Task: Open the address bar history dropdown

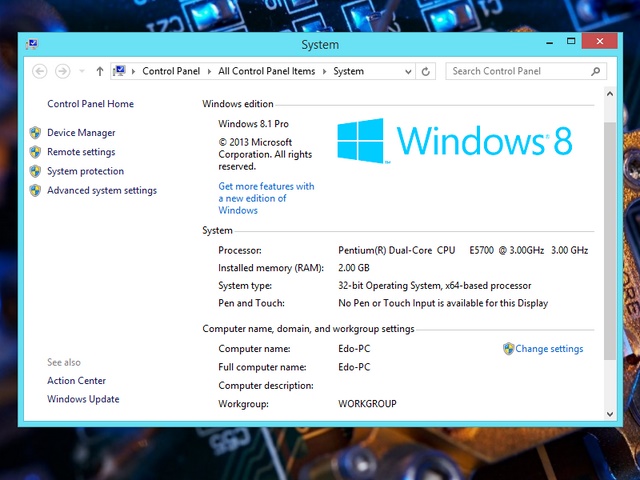Action: [408, 72]
